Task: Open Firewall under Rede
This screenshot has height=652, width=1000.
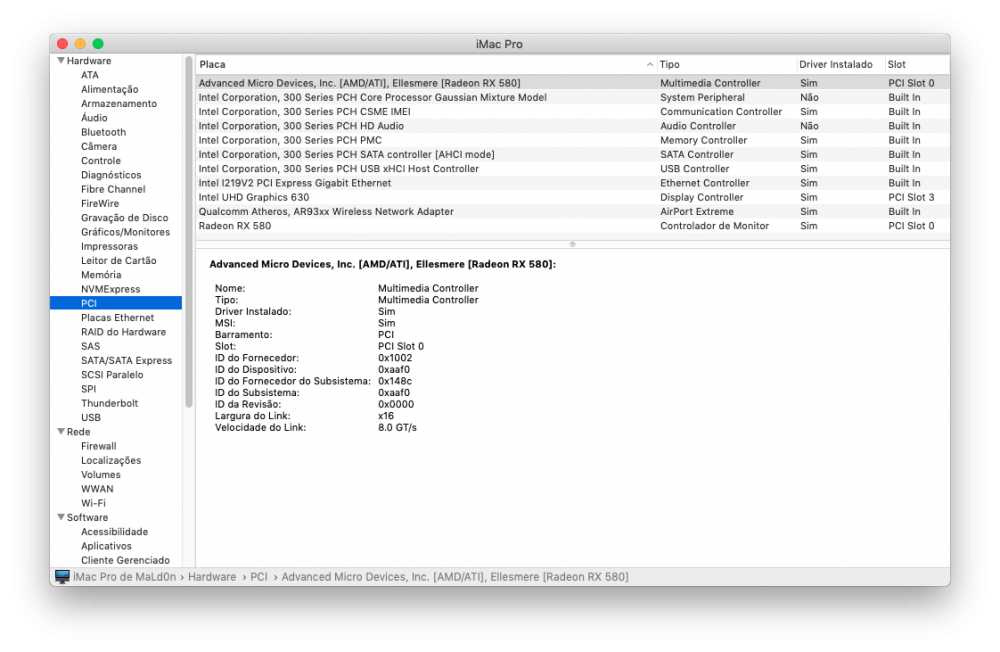Action: coord(99,446)
